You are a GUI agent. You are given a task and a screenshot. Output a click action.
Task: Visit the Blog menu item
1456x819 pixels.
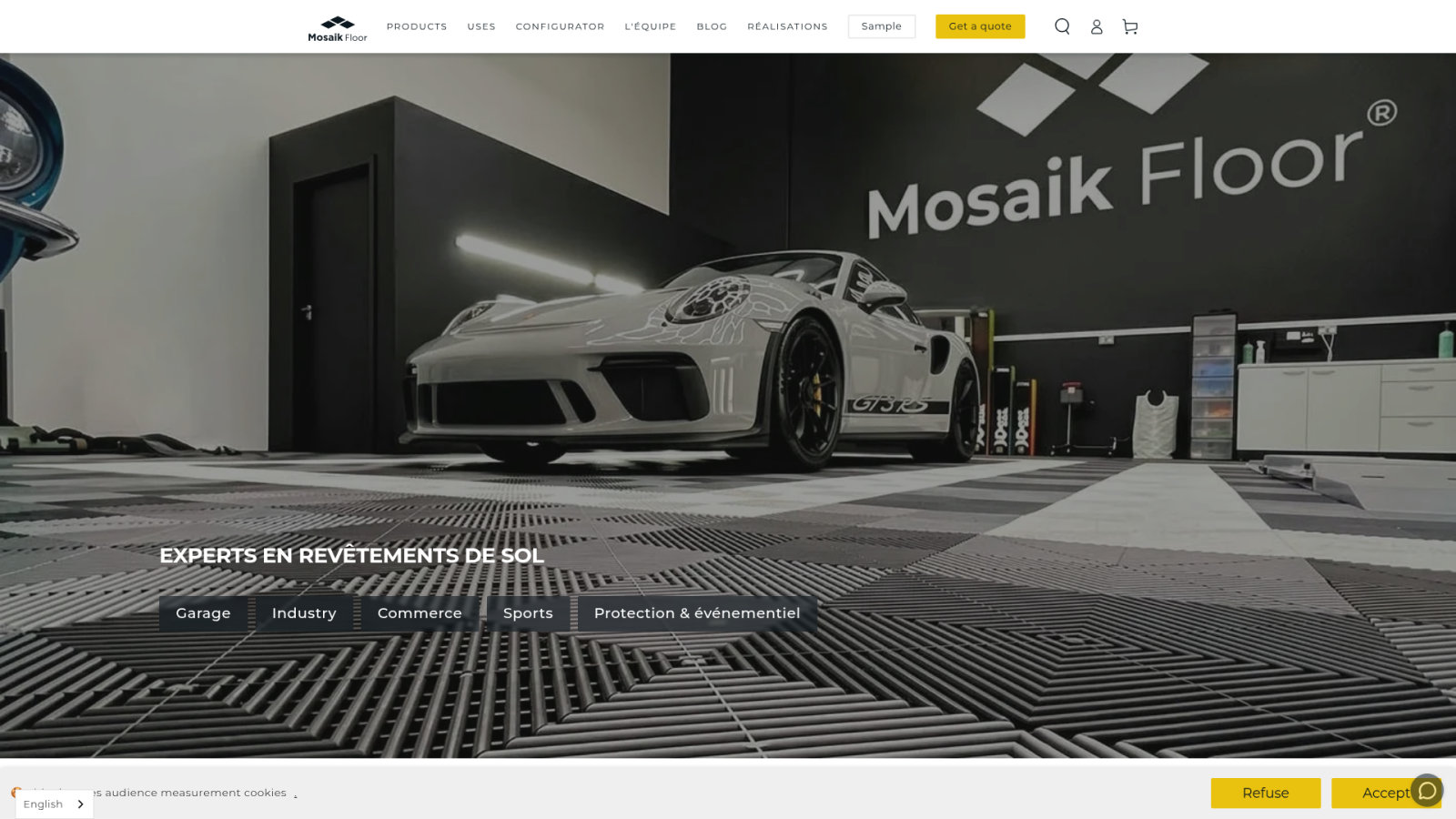point(712,26)
